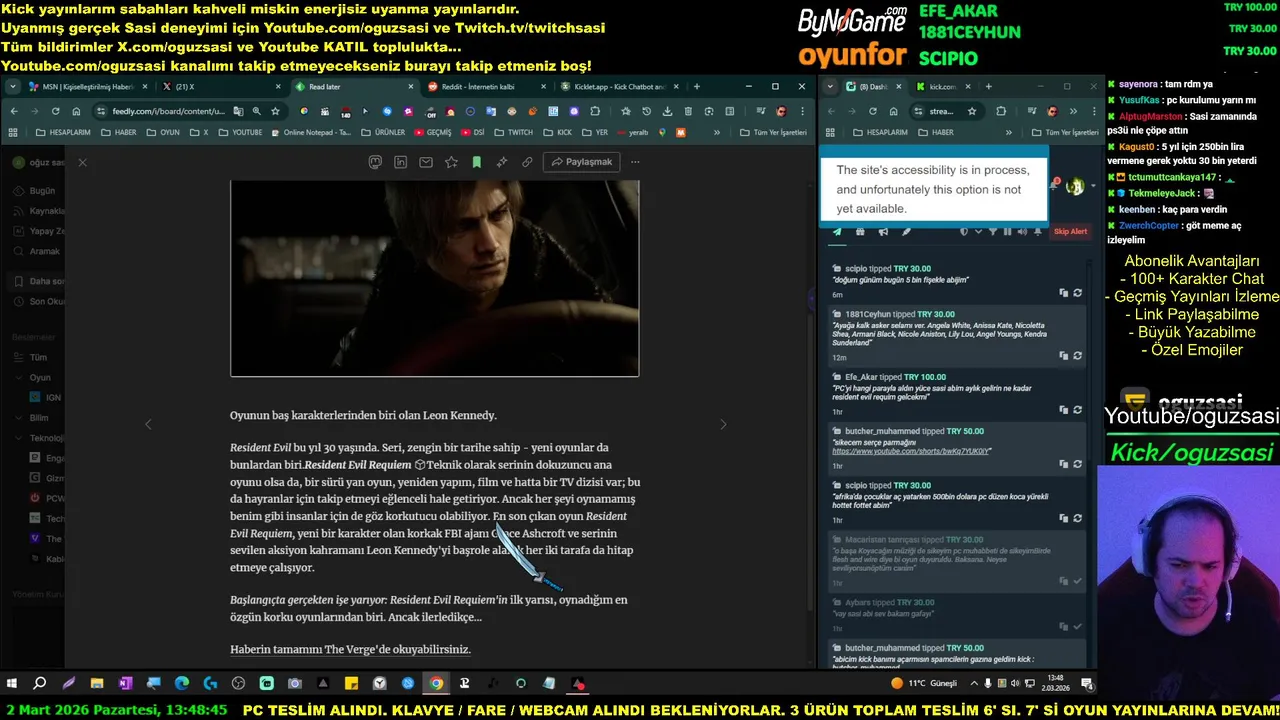
Task: Bookmark Feedly page with address star
Action: coord(275,111)
